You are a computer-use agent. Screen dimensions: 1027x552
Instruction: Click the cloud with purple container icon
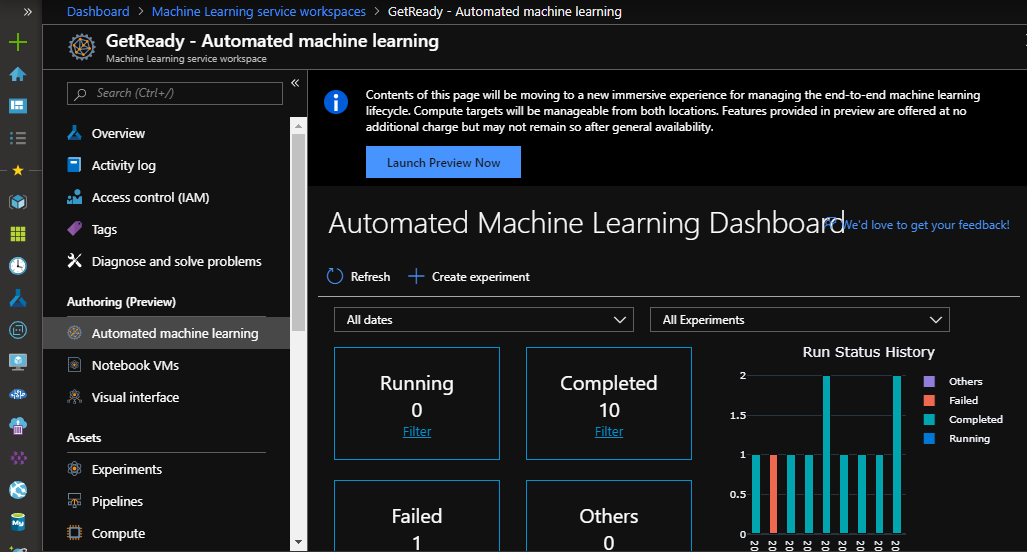point(18,426)
